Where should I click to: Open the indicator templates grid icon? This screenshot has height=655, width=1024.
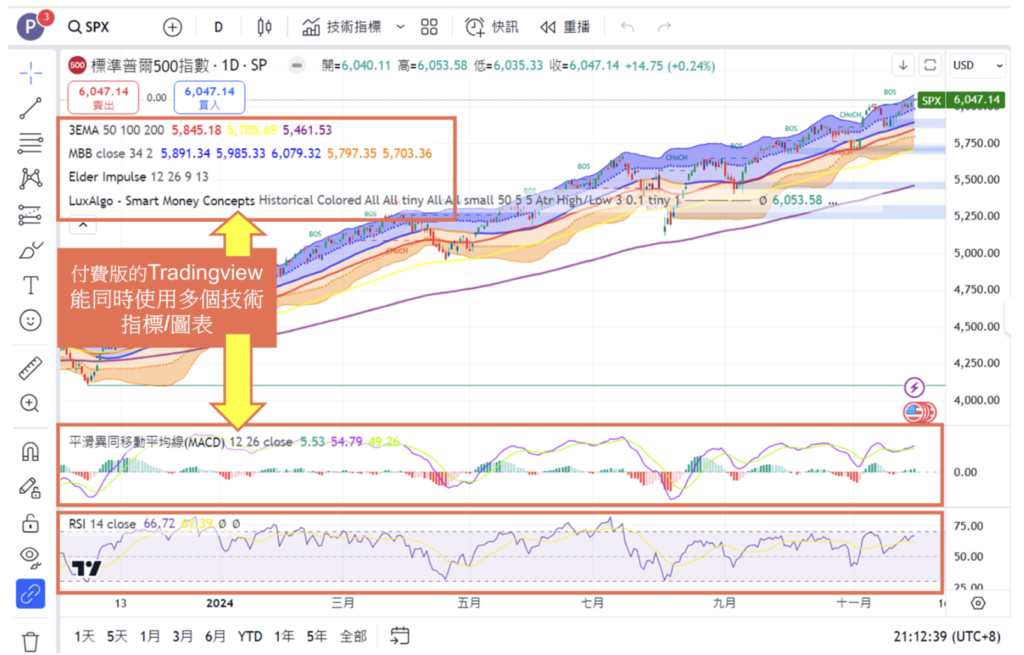coord(429,27)
